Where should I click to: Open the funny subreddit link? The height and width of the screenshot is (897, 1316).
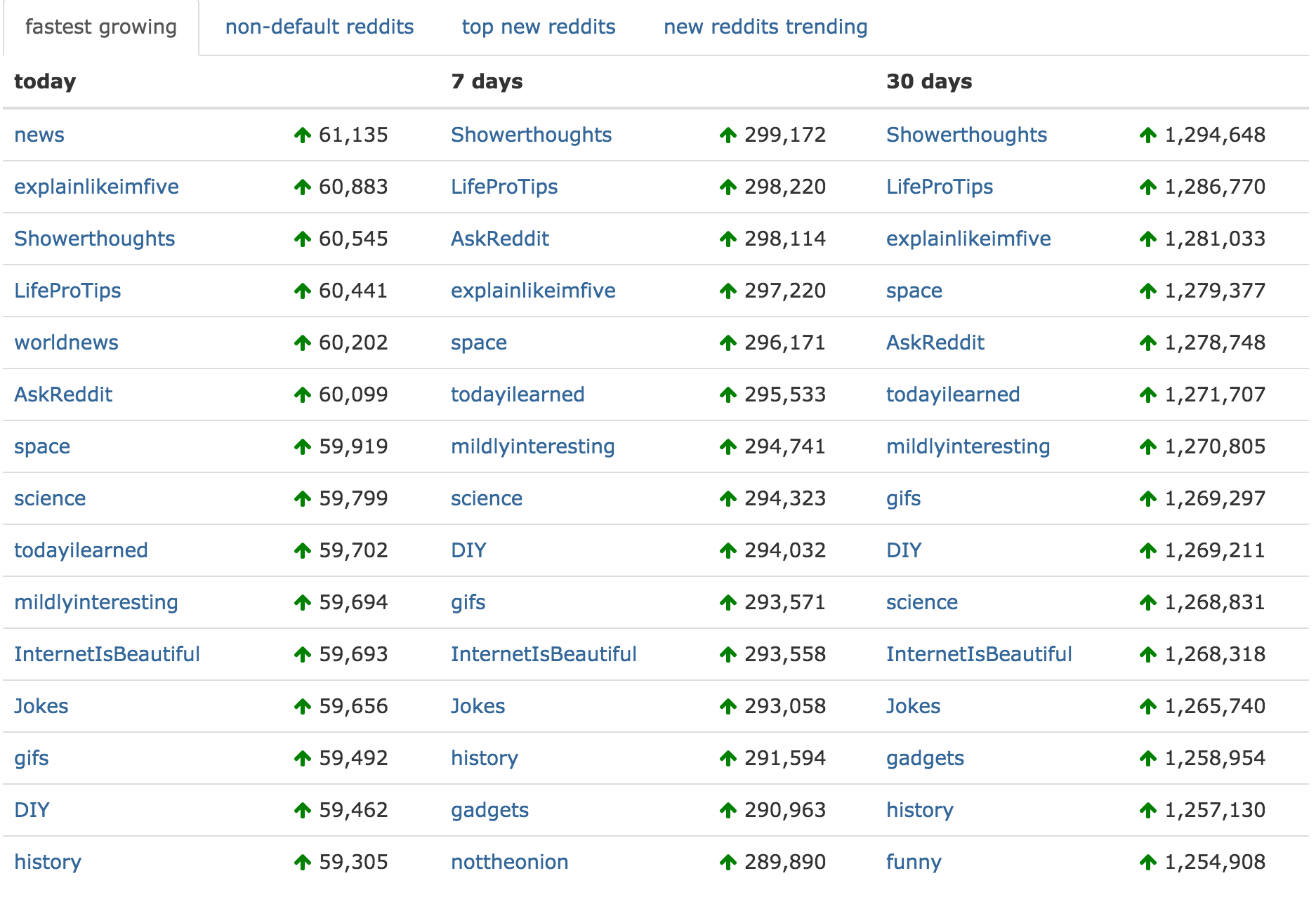(x=914, y=862)
